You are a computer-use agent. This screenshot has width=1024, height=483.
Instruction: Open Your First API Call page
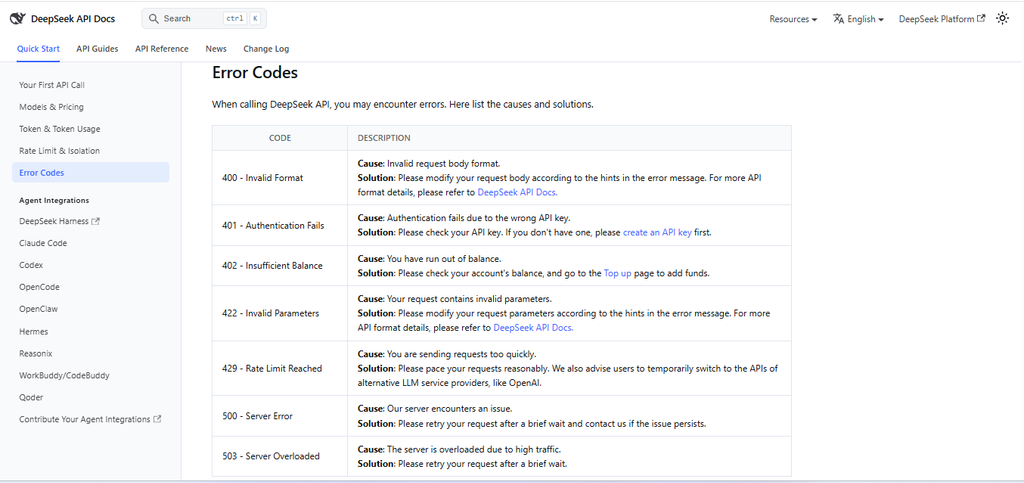(52, 85)
